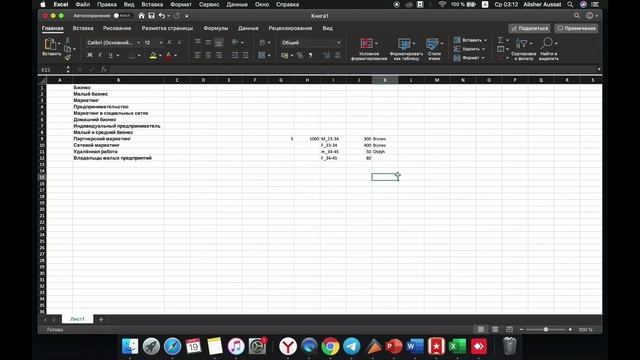Toggle the AutoSave switch
Image resolution: width=640 pixels, height=360 pixels.
tap(122, 16)
